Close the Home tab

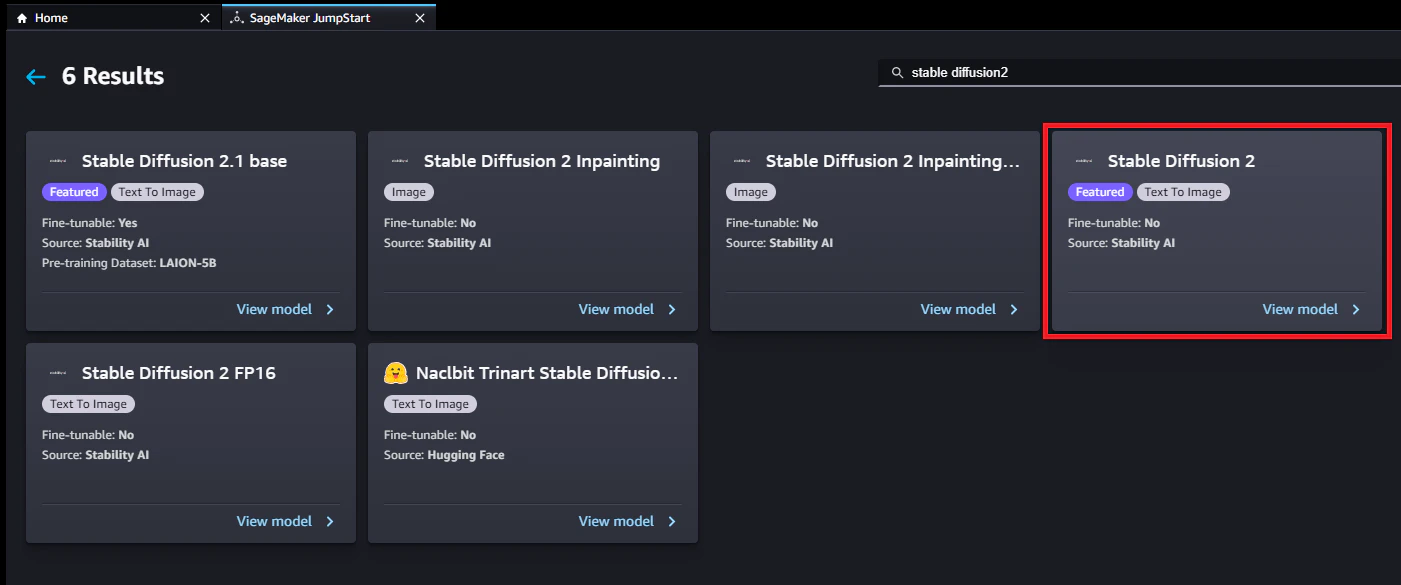[x=205, y=18]
